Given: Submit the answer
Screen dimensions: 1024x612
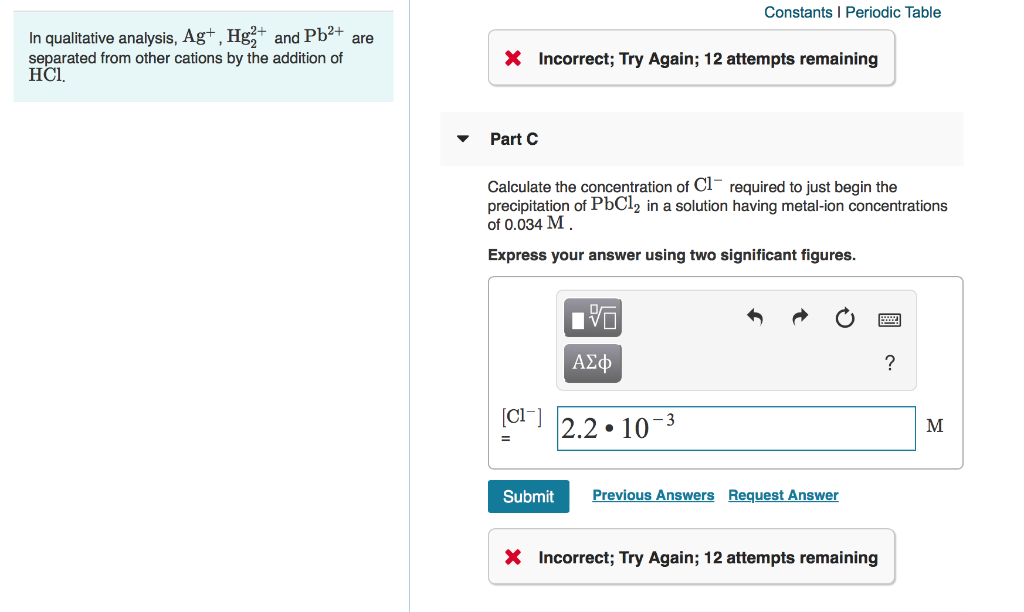Looking at the screenshot, I should coord(528,496).
